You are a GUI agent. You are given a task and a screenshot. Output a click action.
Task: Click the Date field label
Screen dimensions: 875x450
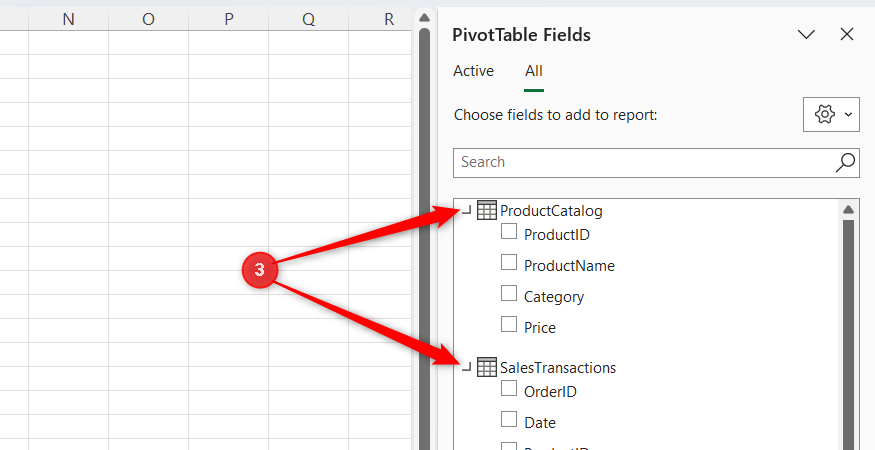[x=540, y=423]
